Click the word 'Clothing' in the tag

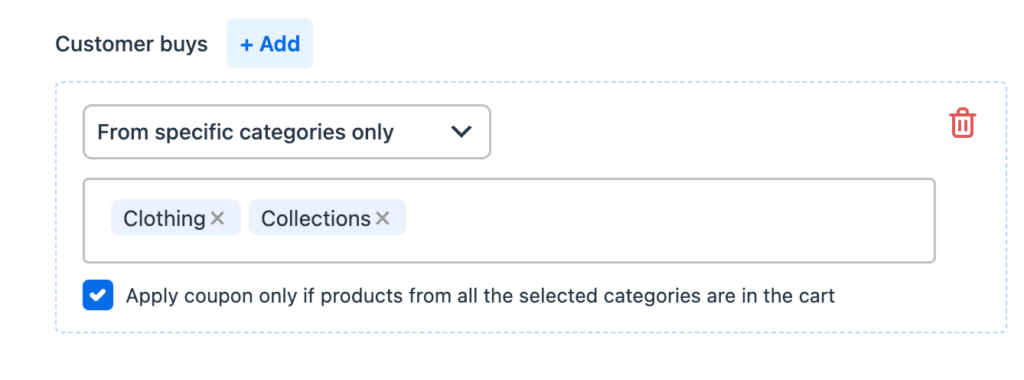tap(165, 219)
